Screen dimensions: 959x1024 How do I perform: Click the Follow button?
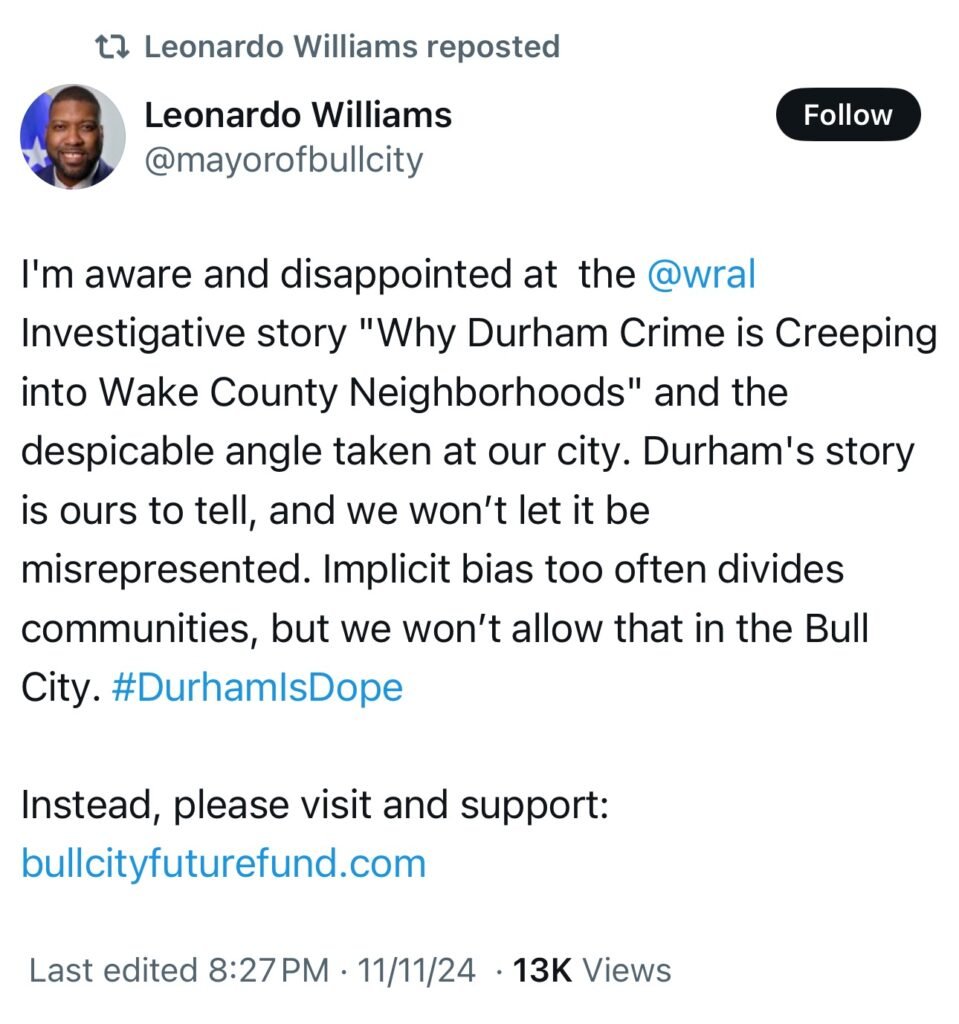[848, 115]
